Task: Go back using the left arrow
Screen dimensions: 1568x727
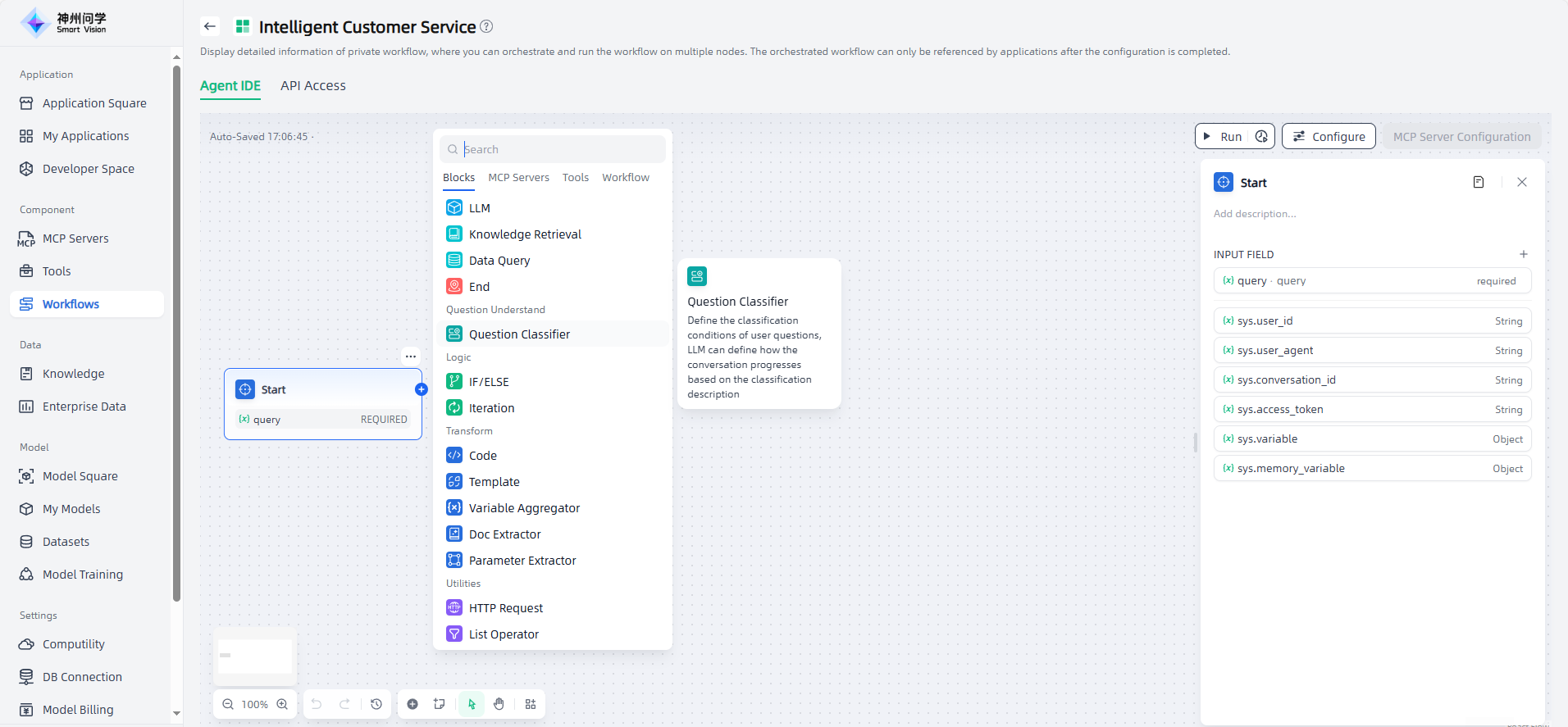Action: (210, 26)
